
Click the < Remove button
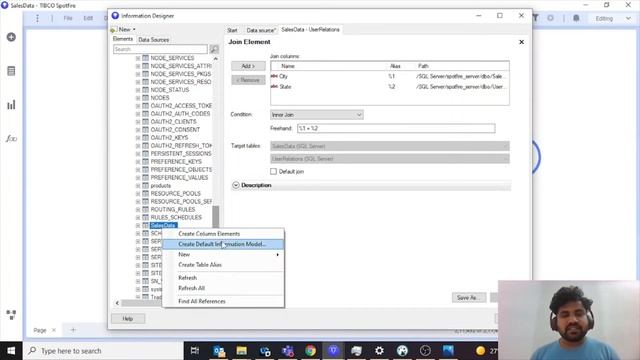(x=248, y=80)
